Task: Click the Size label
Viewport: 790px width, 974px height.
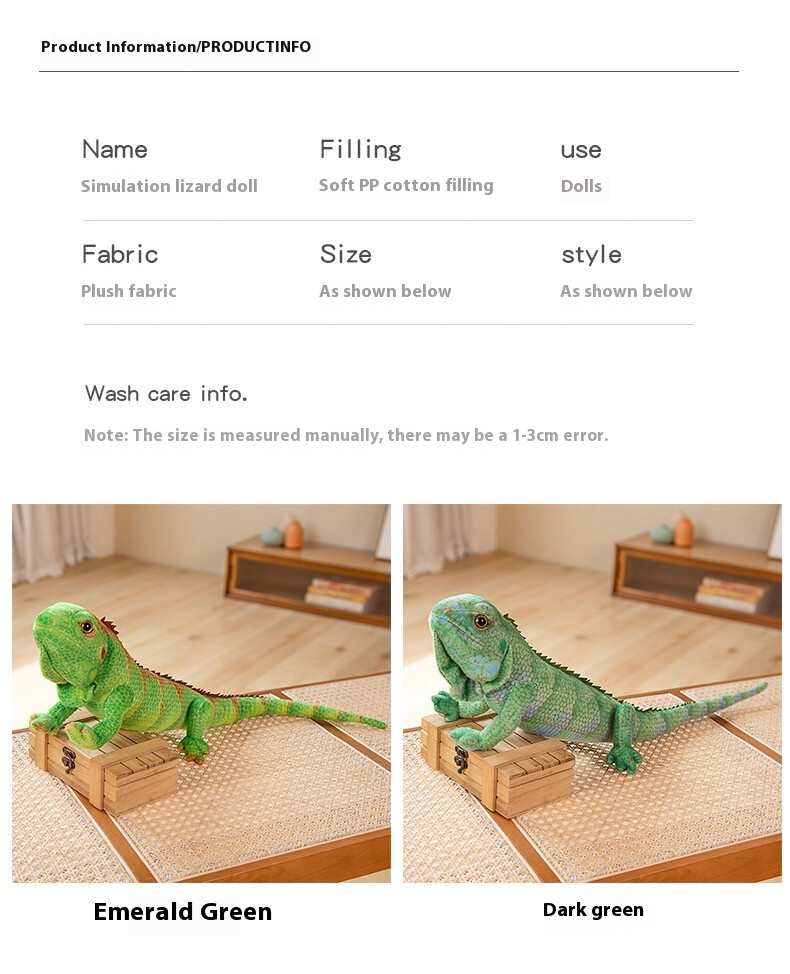Action: [x=346, y=255]
